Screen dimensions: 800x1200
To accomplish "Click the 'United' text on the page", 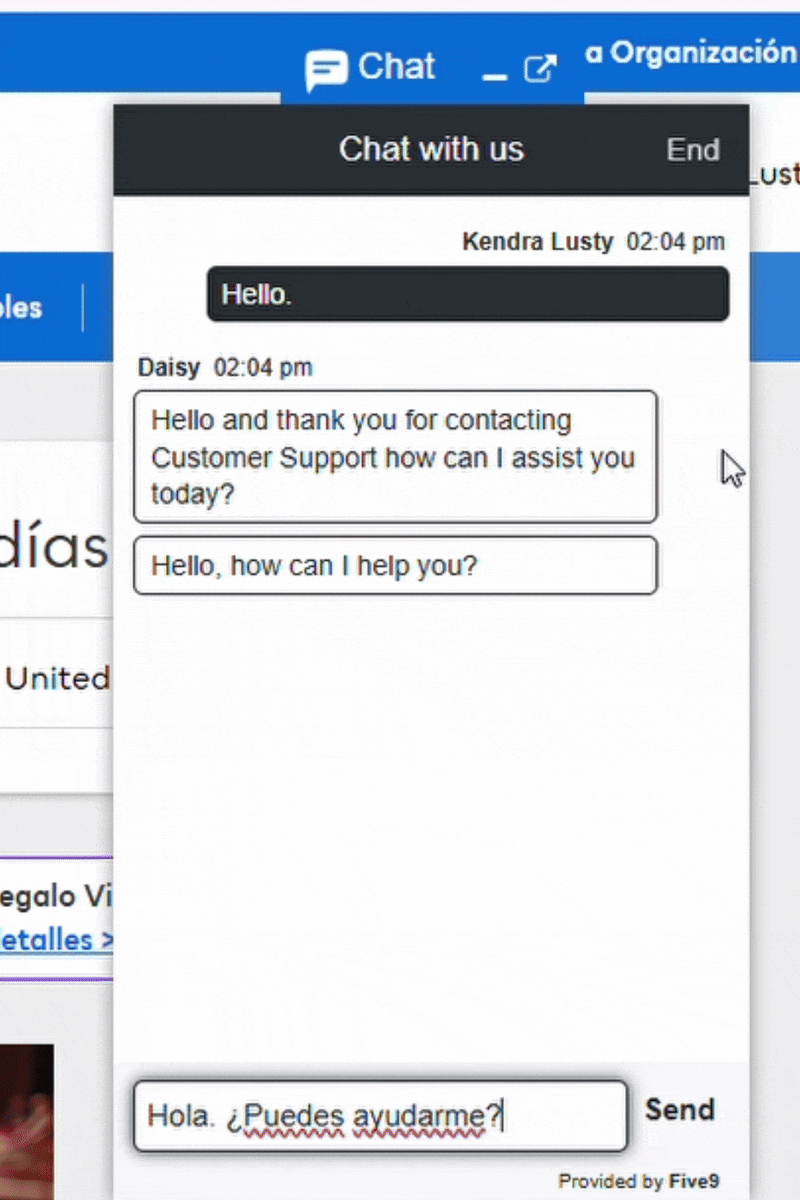I will (57, 678).
